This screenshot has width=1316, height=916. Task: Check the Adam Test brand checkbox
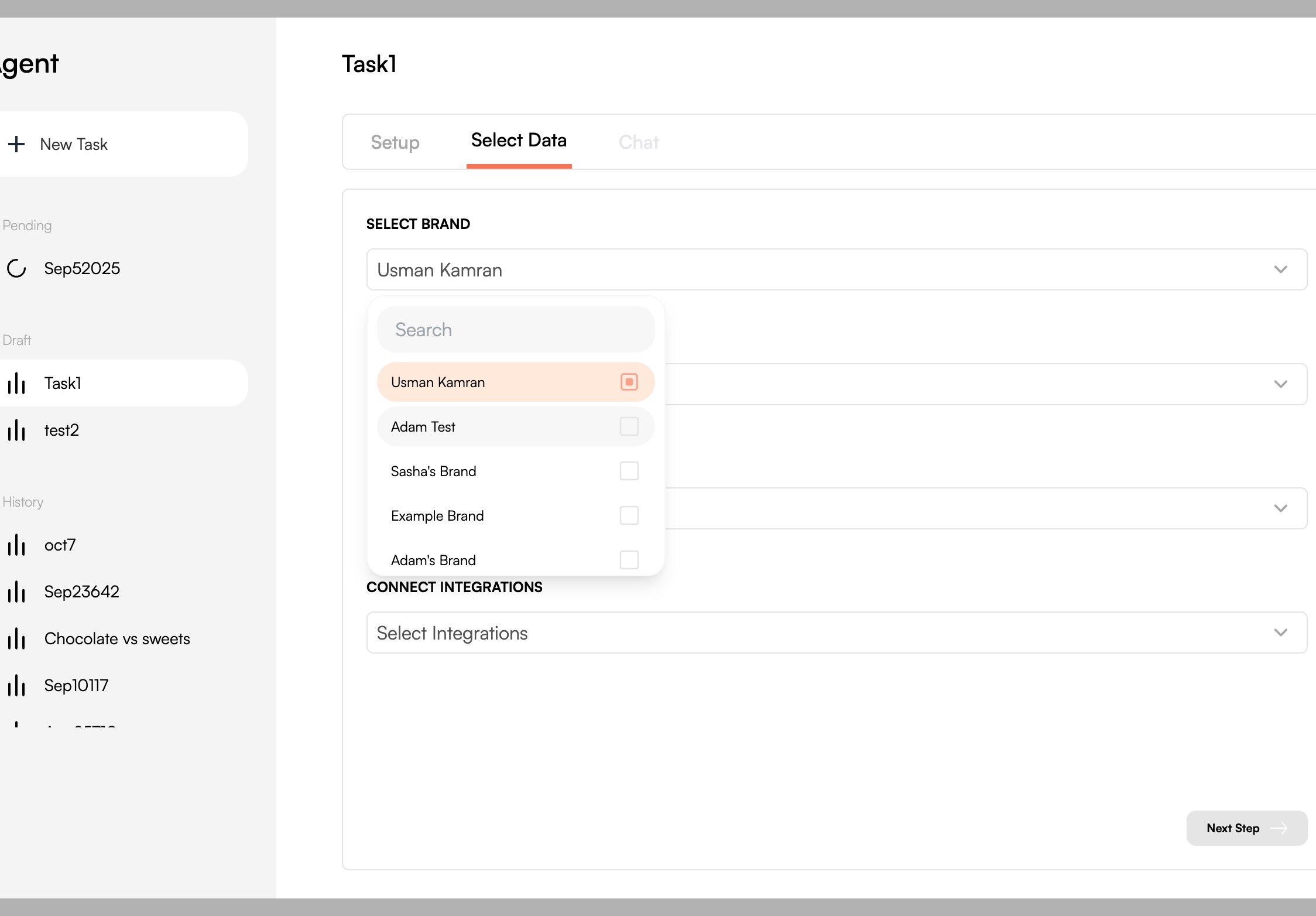click(x=629, y=426)
